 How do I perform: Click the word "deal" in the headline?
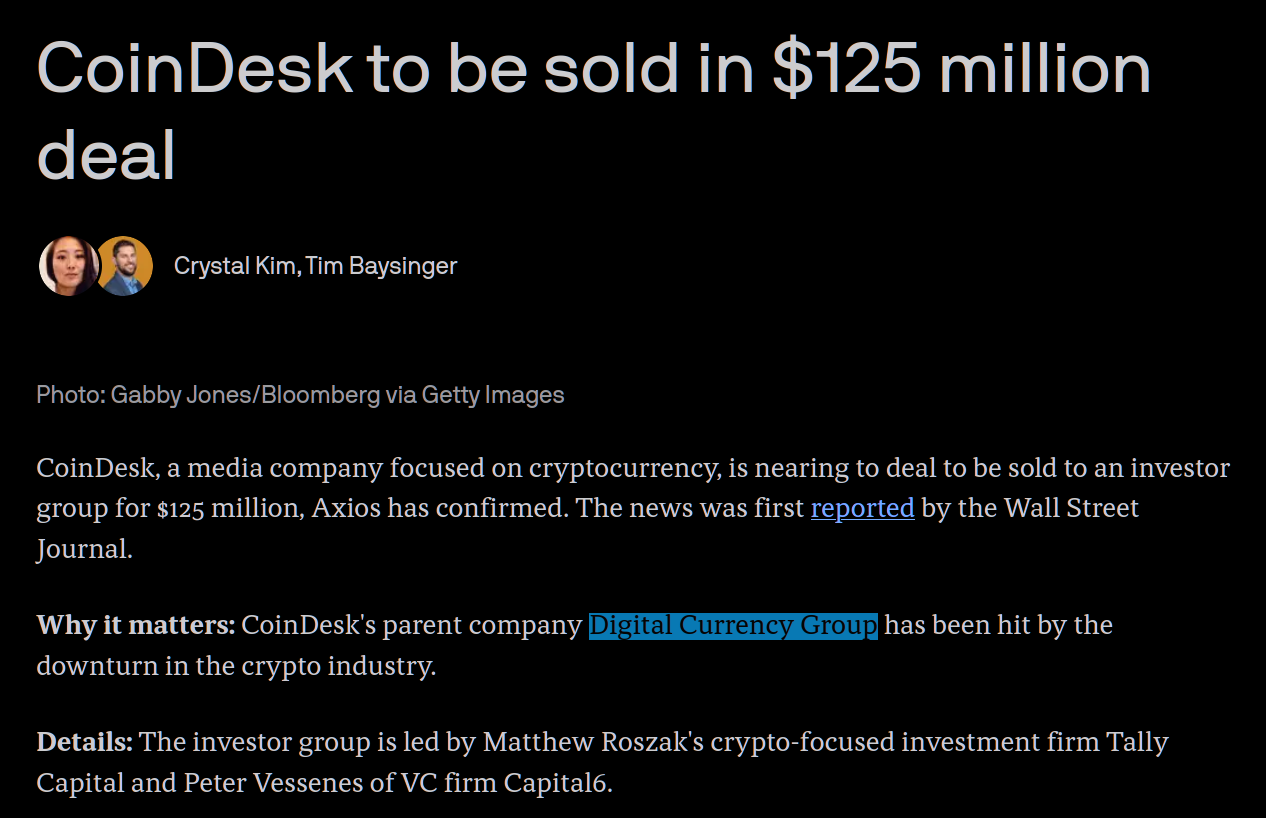[106, 156]
